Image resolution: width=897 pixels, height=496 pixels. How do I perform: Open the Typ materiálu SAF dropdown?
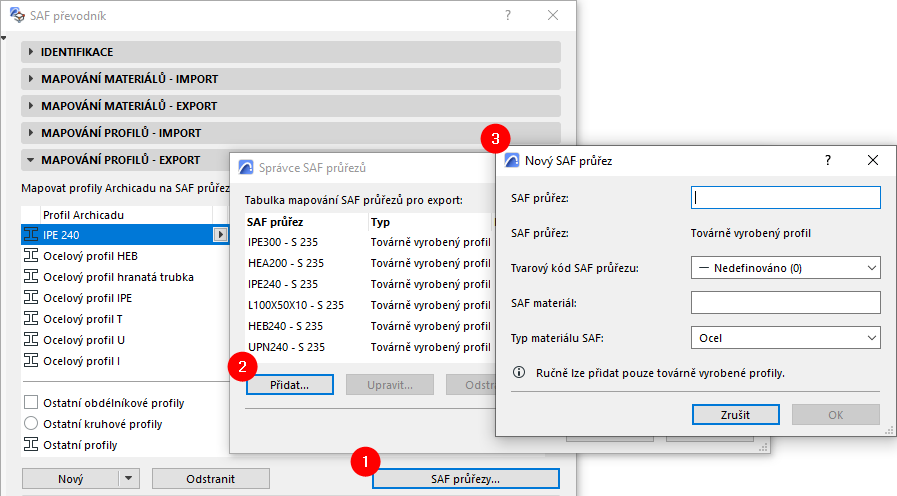click(x=785, y=338)
